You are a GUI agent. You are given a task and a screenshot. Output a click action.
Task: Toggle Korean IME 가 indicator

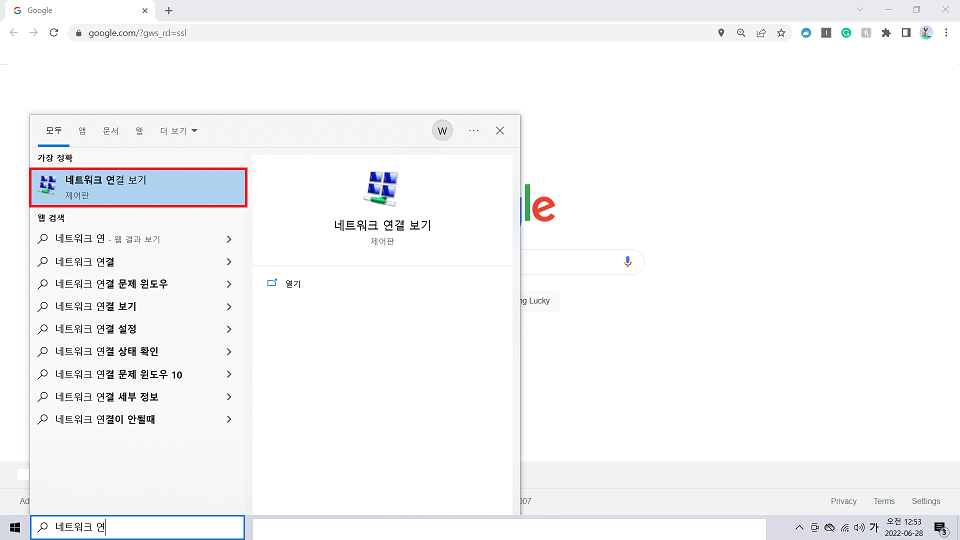[874, 527]
